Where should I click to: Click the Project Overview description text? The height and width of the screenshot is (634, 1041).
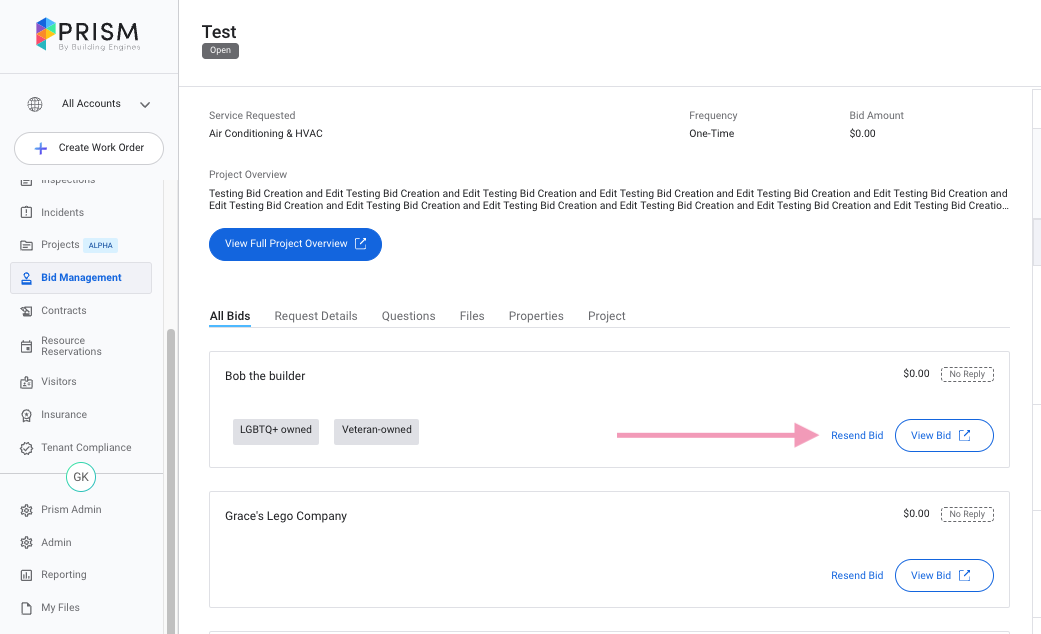click(x=609, y=199)
